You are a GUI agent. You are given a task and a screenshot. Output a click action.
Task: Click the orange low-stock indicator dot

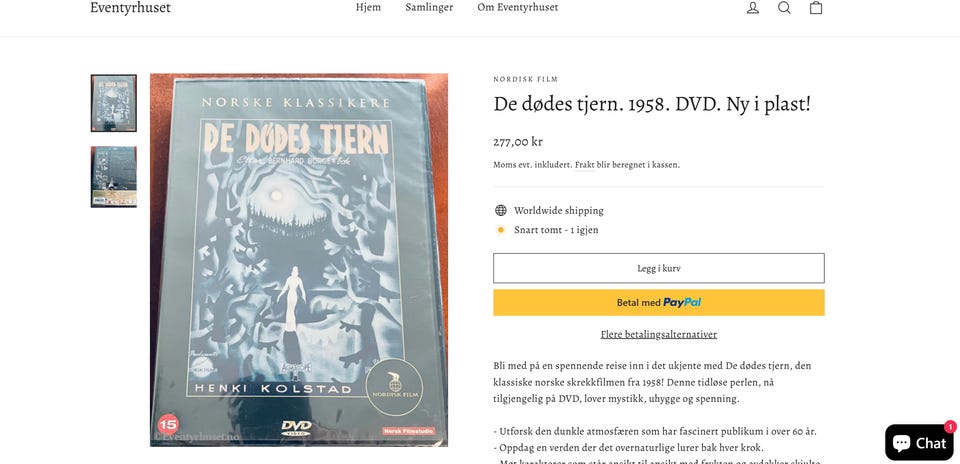tap(501, 230)
